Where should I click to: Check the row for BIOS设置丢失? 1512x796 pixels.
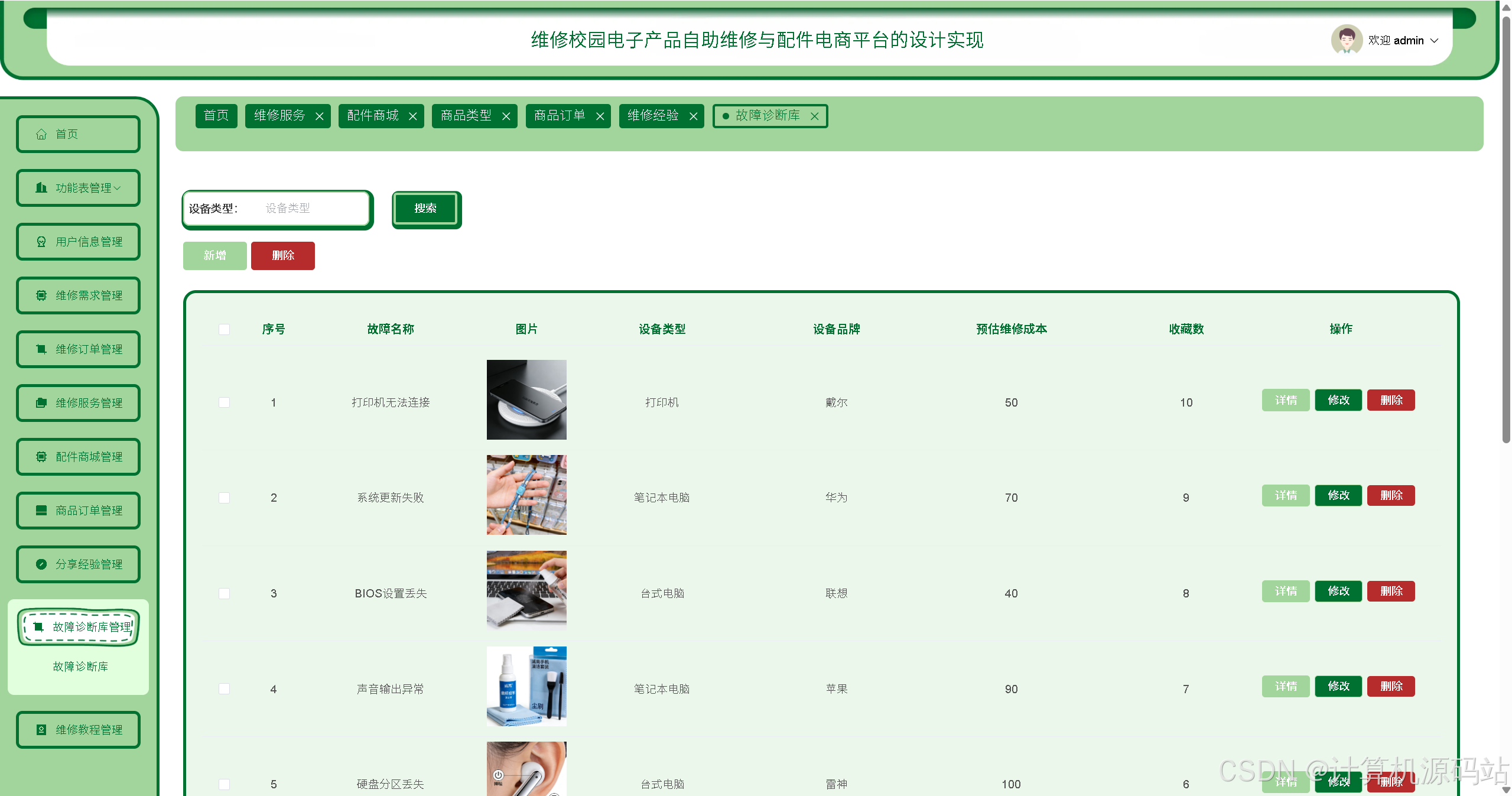(x=225, y=594)
